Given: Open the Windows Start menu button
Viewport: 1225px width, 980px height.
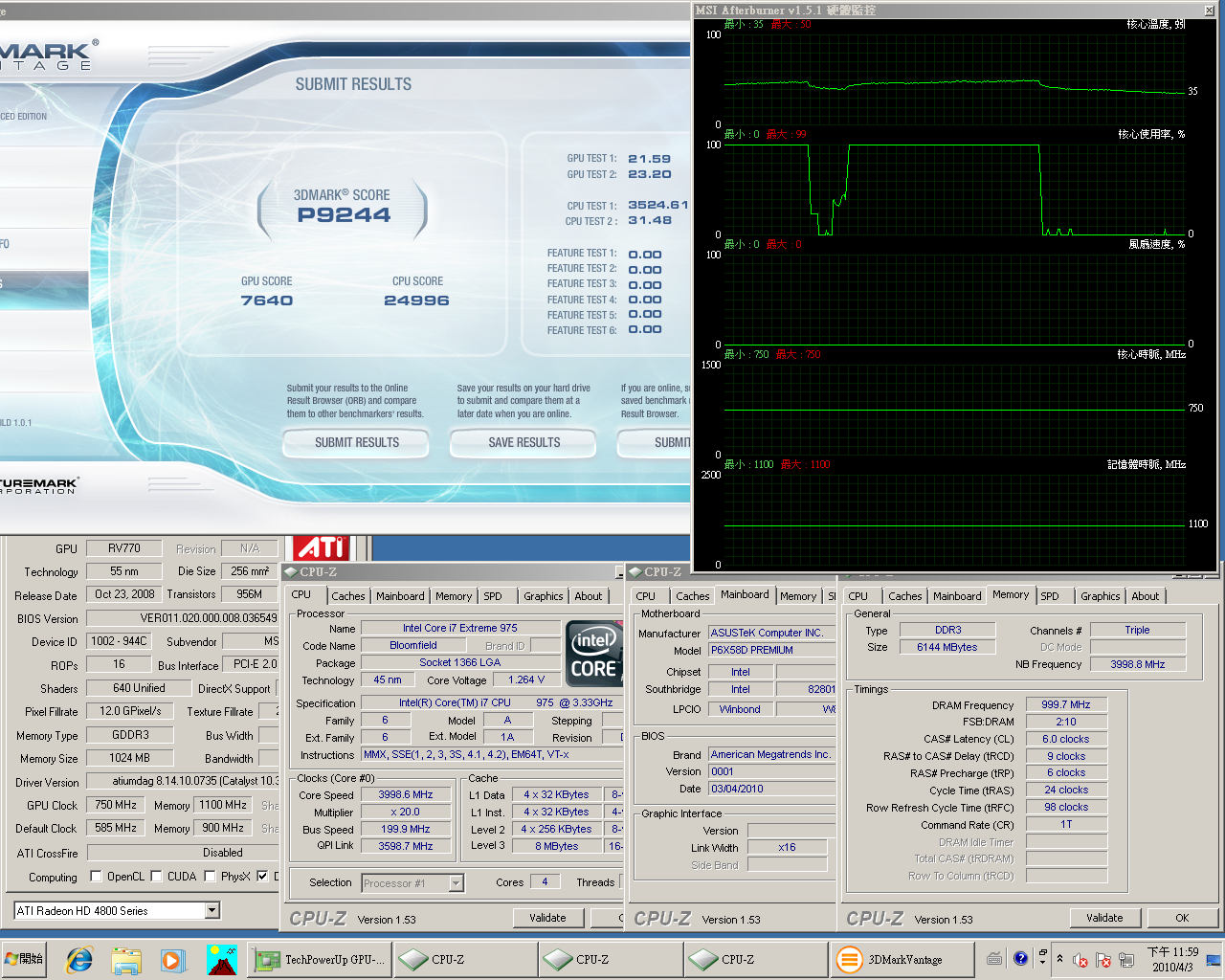Looking at the screenshot, I should (x=24, y=959).
